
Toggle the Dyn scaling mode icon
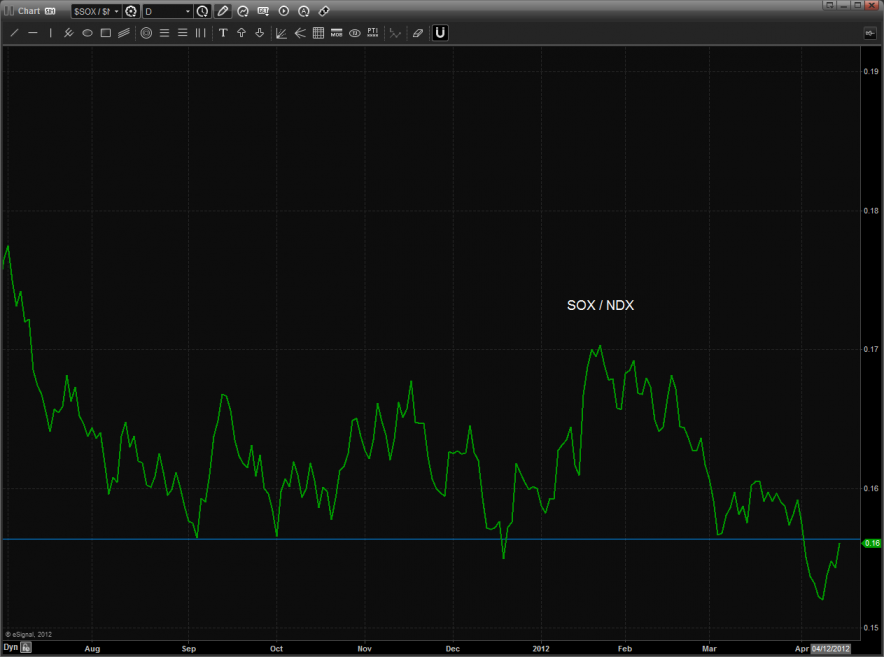[x=27, y=648]
